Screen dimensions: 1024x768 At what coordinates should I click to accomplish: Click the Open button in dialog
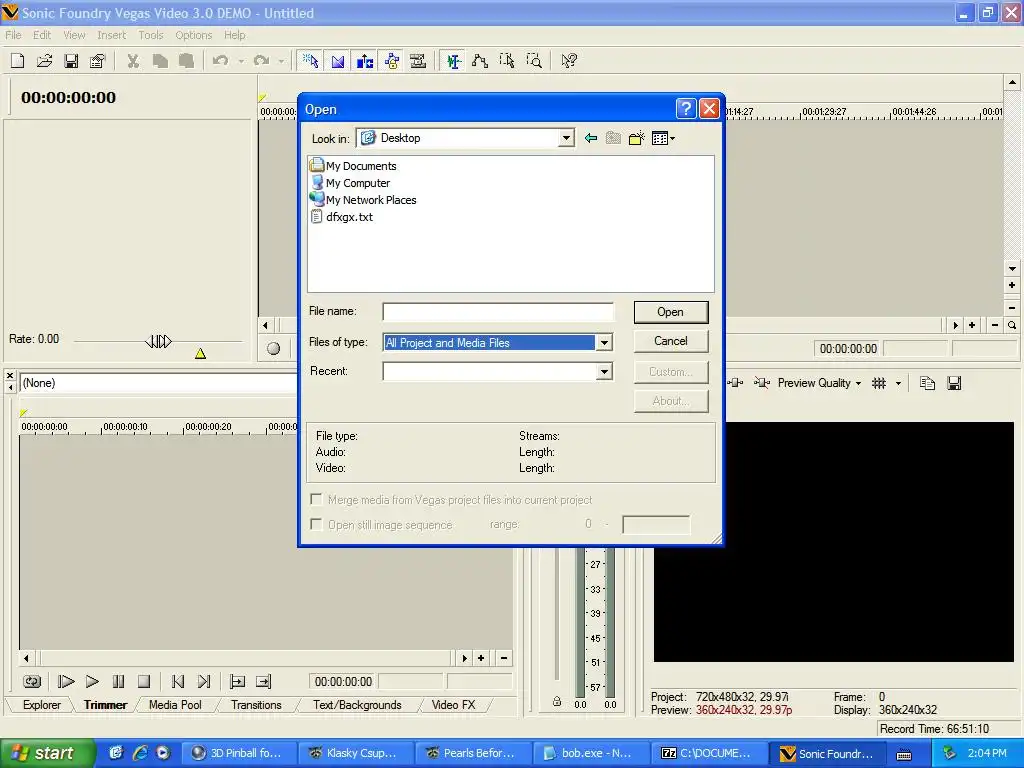click(671, 312)
